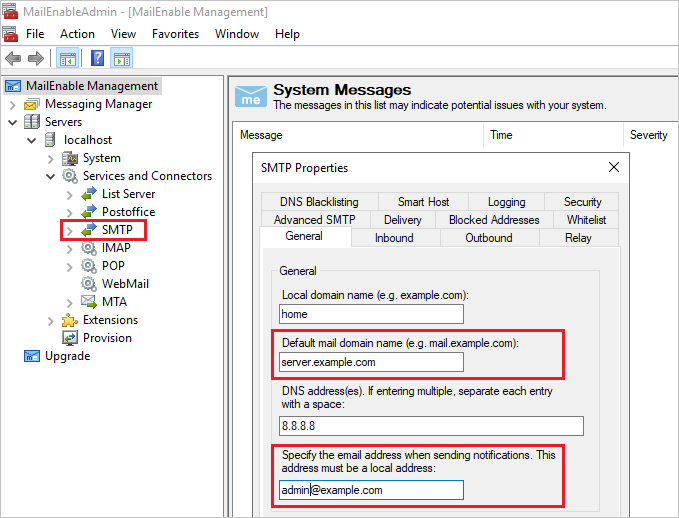The width and height of the screenshot is (679, 518).
Task: Close the SMTP Properties dialog
Action: [x=613, y=167]
